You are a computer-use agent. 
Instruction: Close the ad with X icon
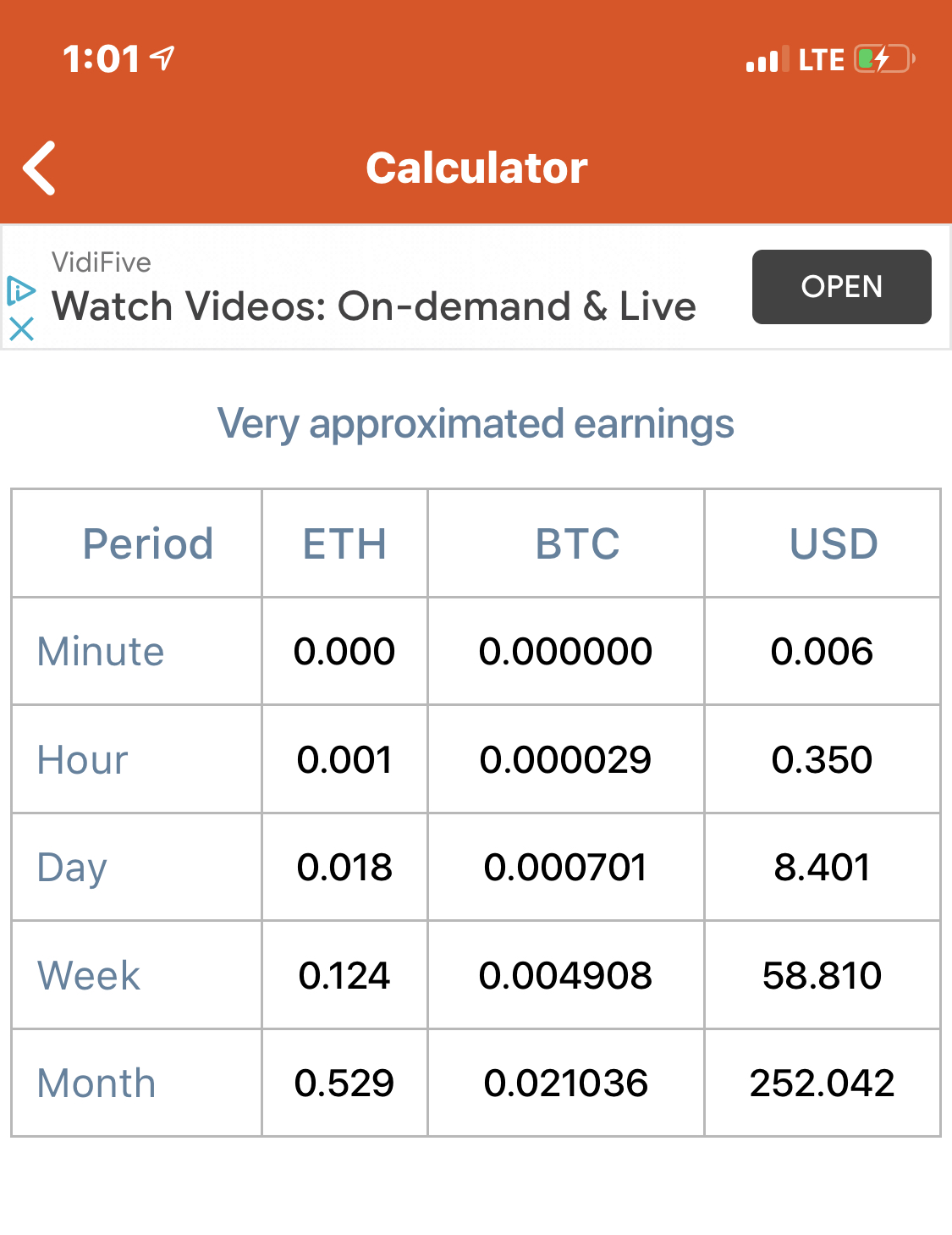21,328
